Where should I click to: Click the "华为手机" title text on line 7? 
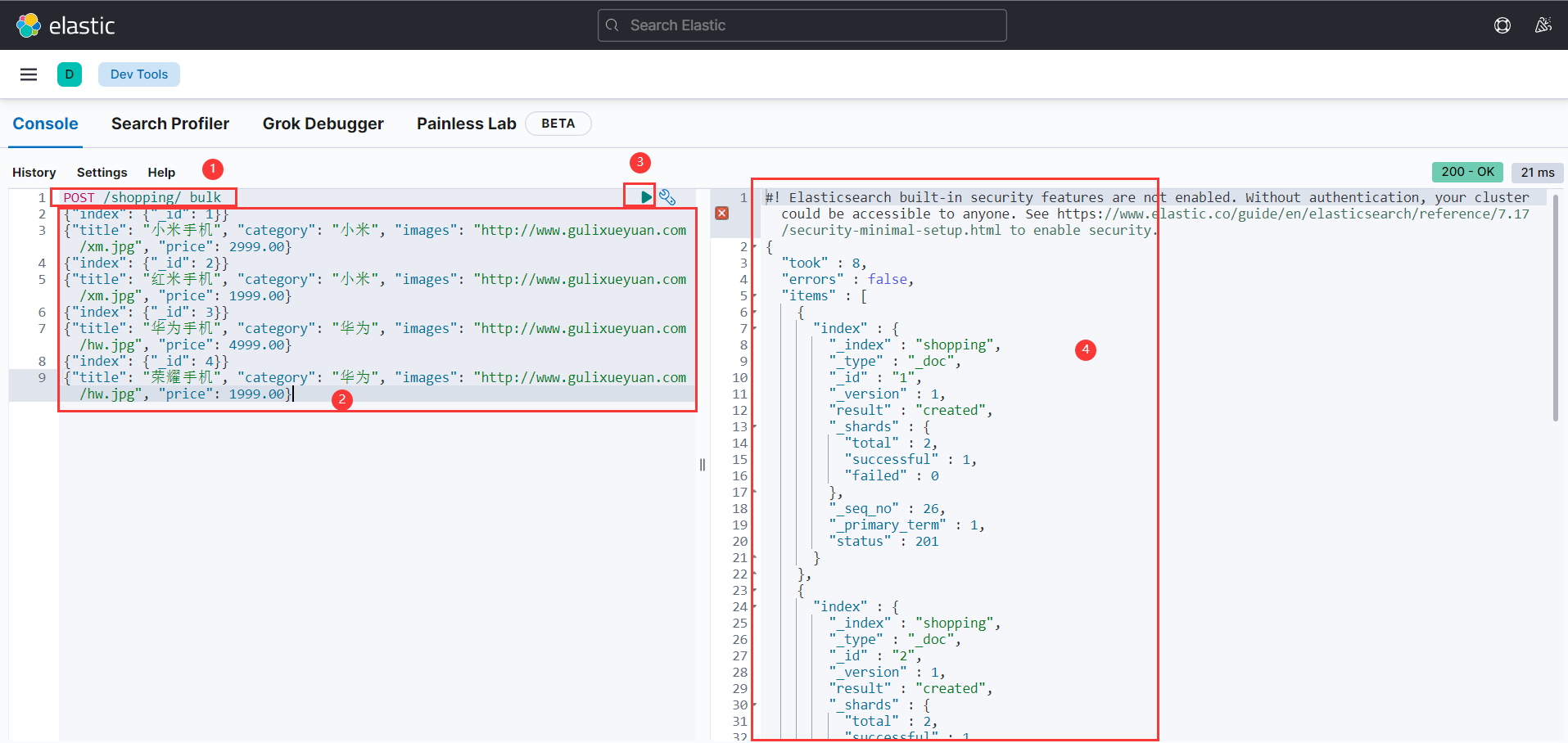pos(182,328)
